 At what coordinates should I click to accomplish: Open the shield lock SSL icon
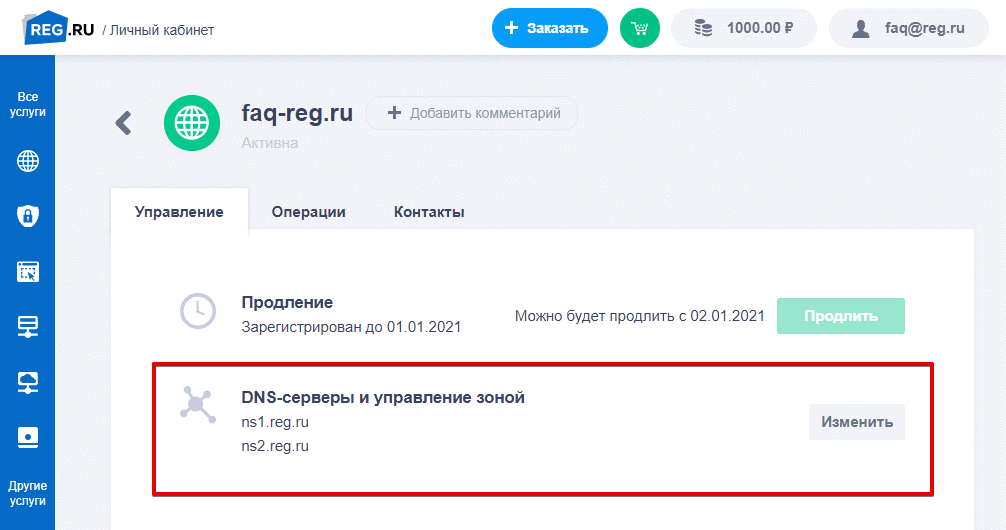coord(28,216)
